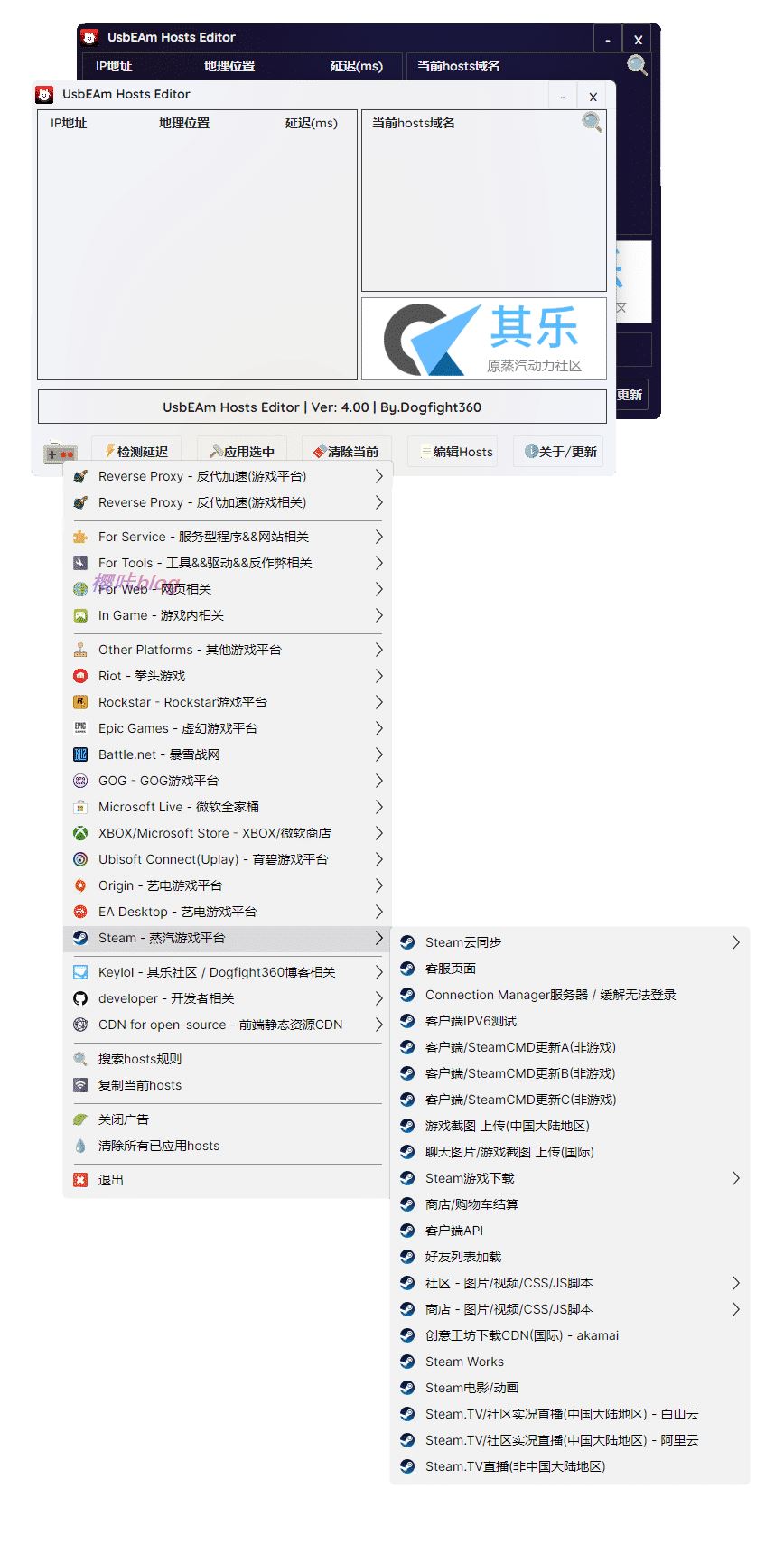Choose Steam.TV直播(非中国大陆地区) entry
The image size is (784, 1545).
570,1466
